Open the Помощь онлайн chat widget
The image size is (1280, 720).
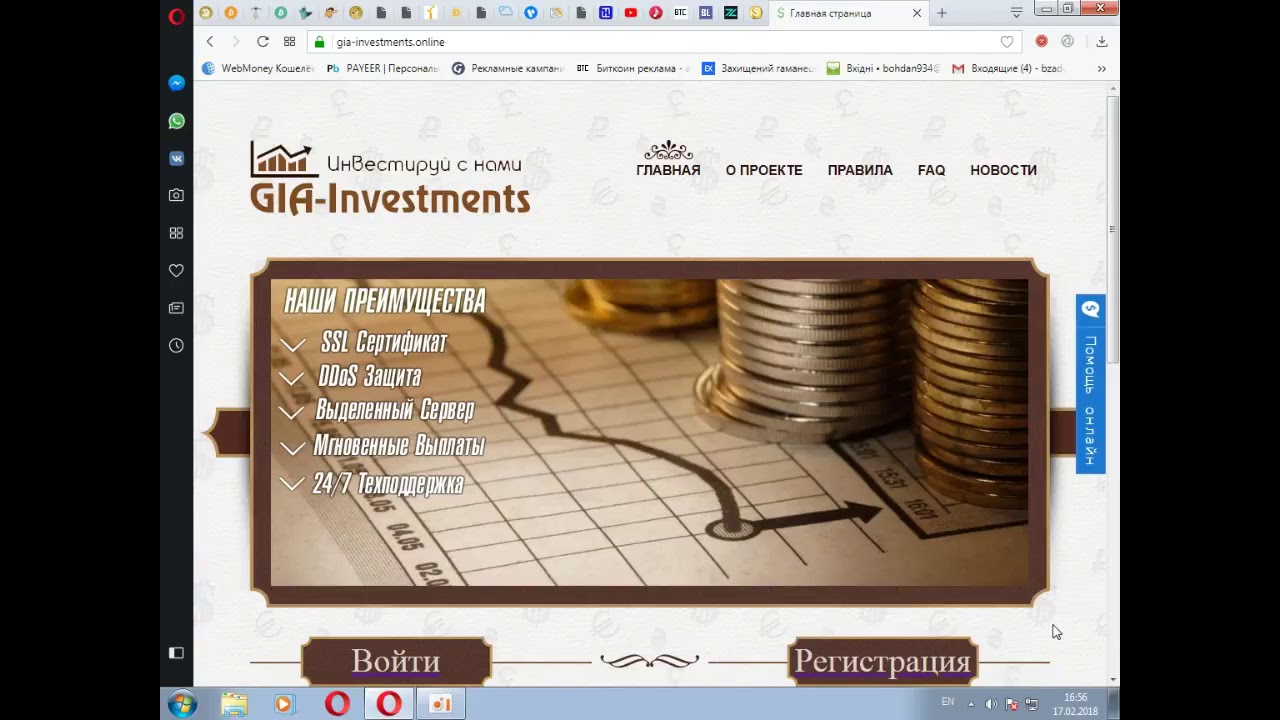pyautogui.click(x=1090, y=384)
